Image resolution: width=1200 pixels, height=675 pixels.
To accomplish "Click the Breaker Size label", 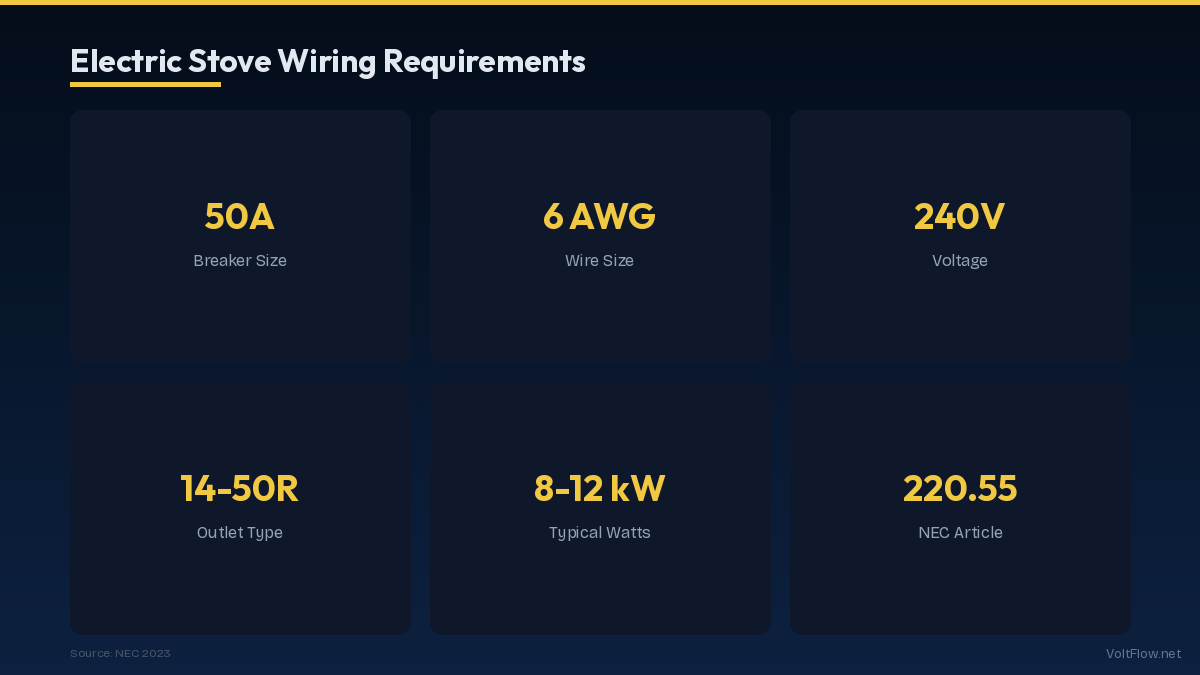I will click(x=240, y=261).
